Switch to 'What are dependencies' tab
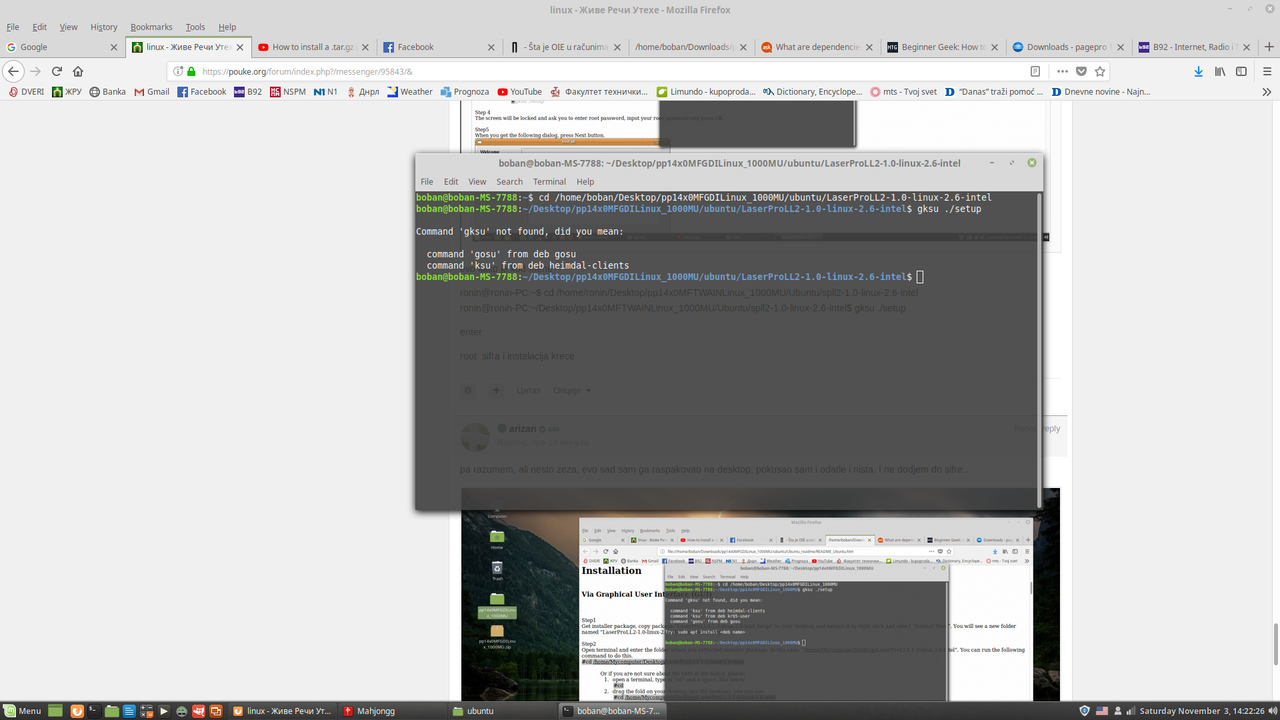1280x720 pixels. tap(816, 47)
